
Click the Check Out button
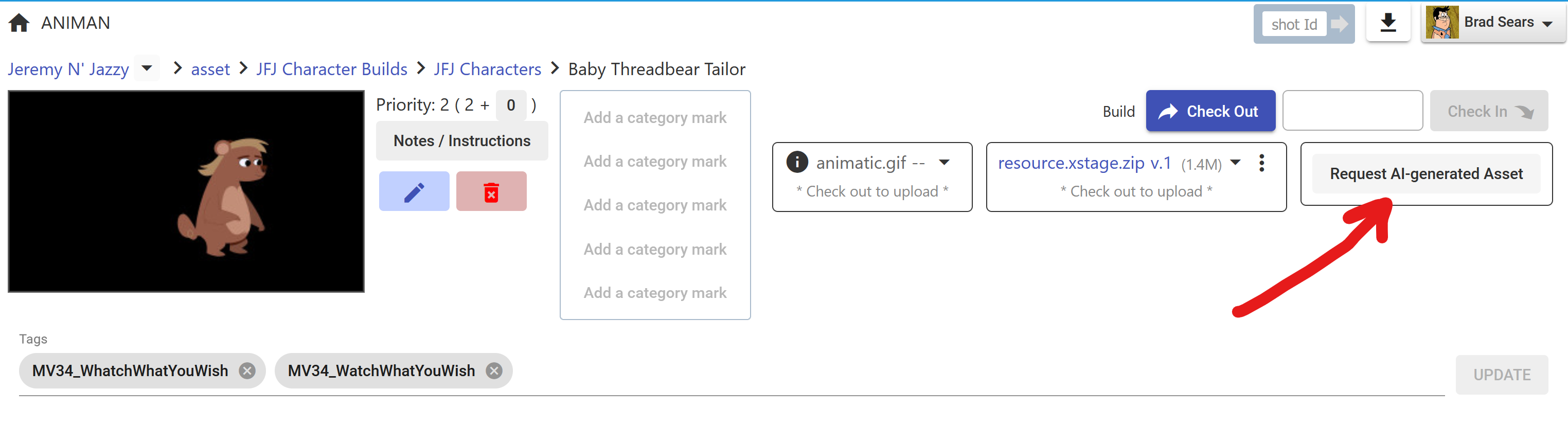click(x=1210, y=112)
